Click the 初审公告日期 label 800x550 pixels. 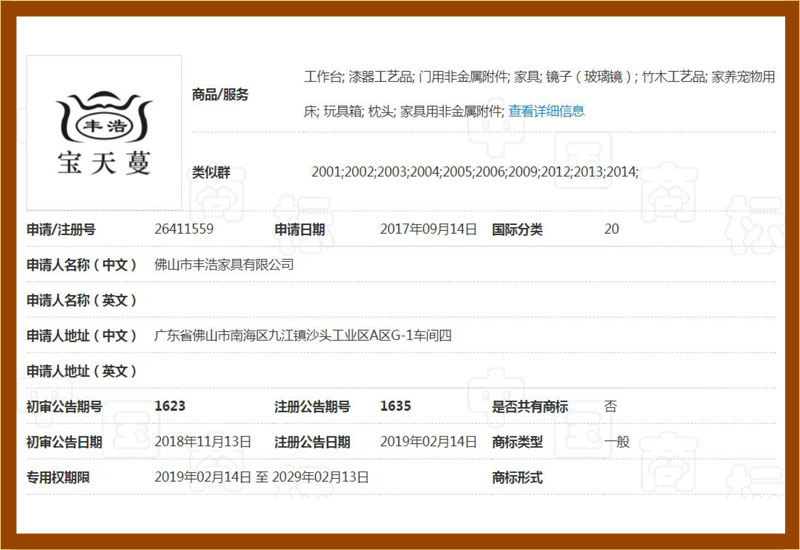coord(64,442)
